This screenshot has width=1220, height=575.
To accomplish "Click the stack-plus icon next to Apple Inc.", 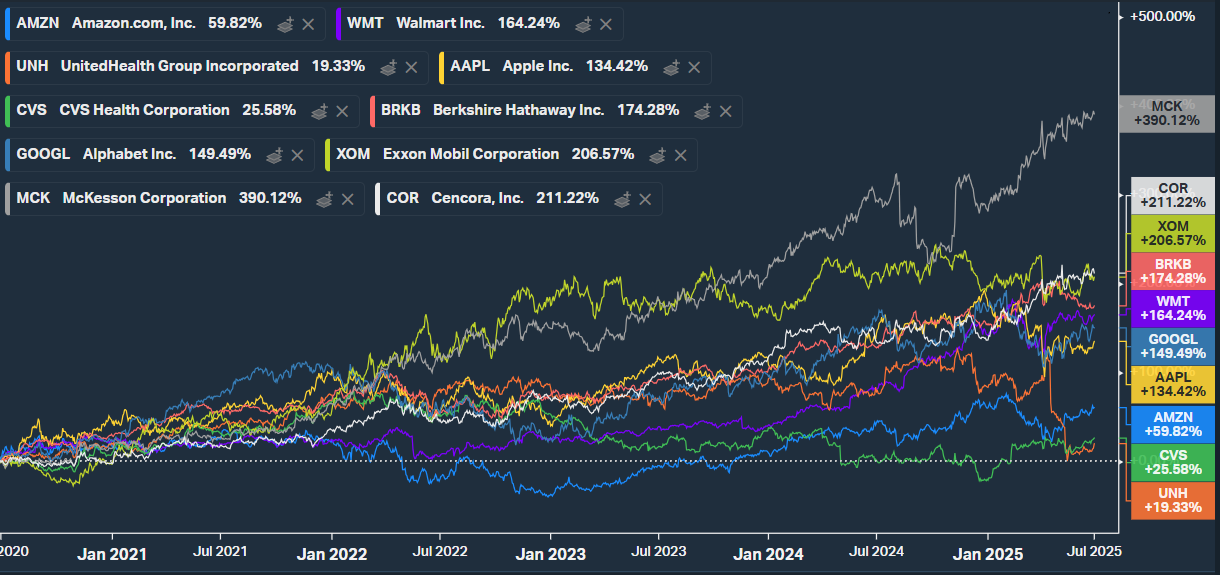I will pos(672,67).
